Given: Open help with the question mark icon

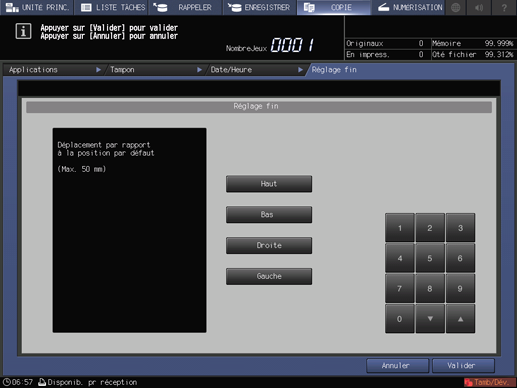Looking at the screenshot, I should click(504, 7).
